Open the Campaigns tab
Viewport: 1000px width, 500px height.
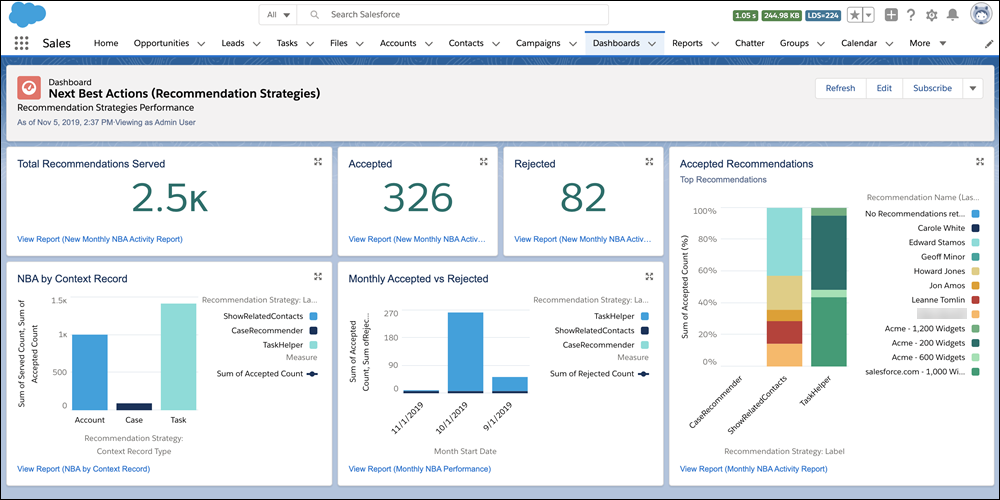pos(538,43)
